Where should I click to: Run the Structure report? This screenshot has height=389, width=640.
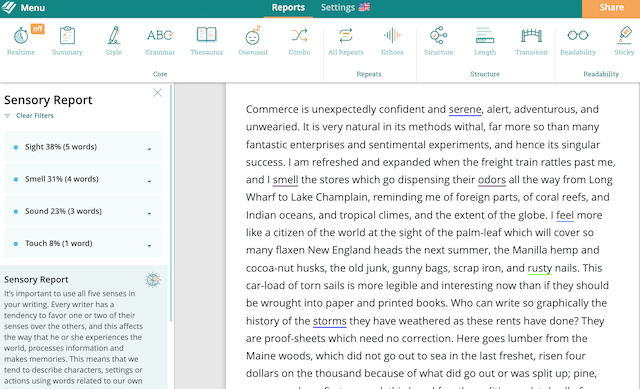438,41
